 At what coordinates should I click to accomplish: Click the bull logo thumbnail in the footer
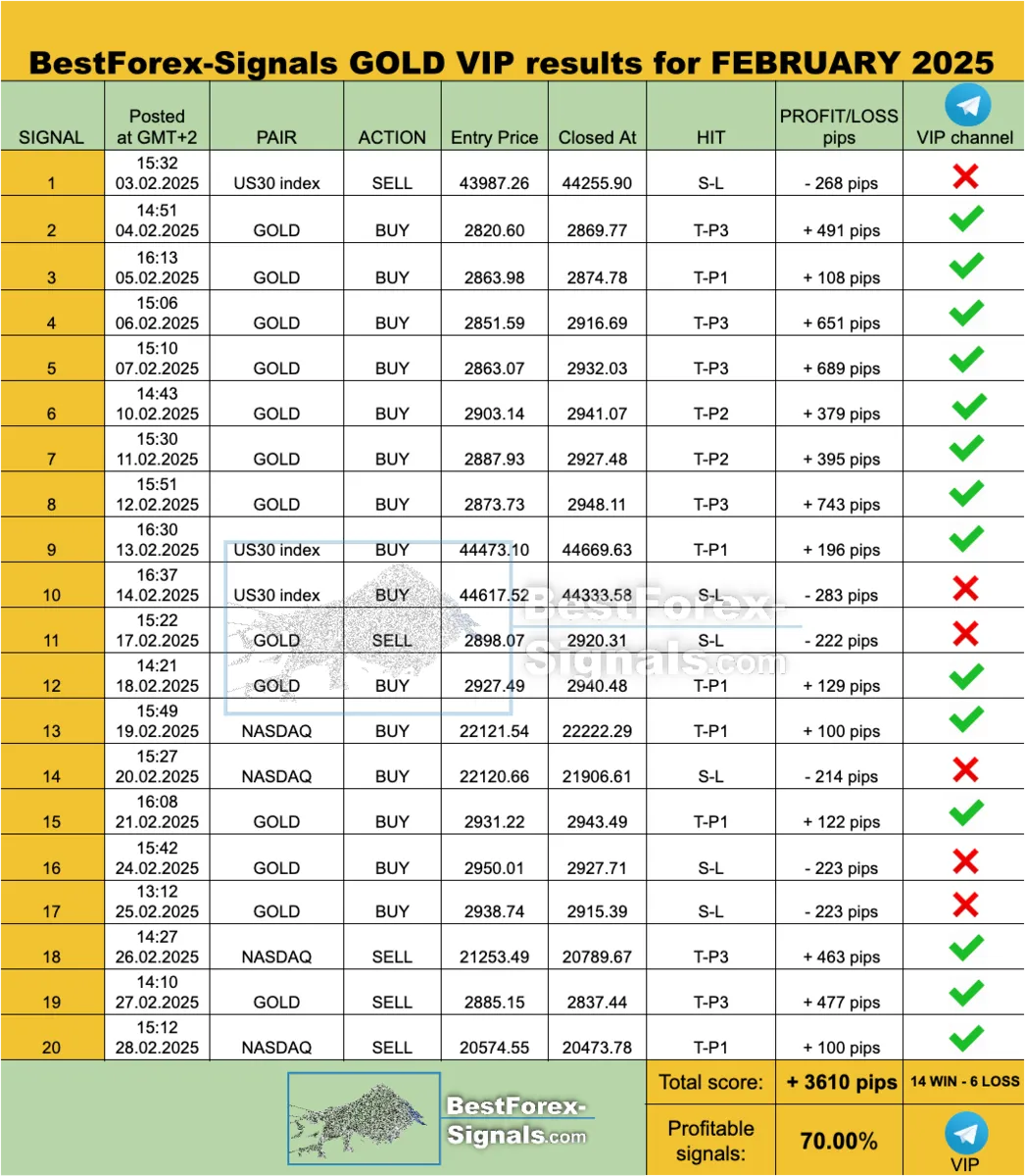(x=364, y=1118)
